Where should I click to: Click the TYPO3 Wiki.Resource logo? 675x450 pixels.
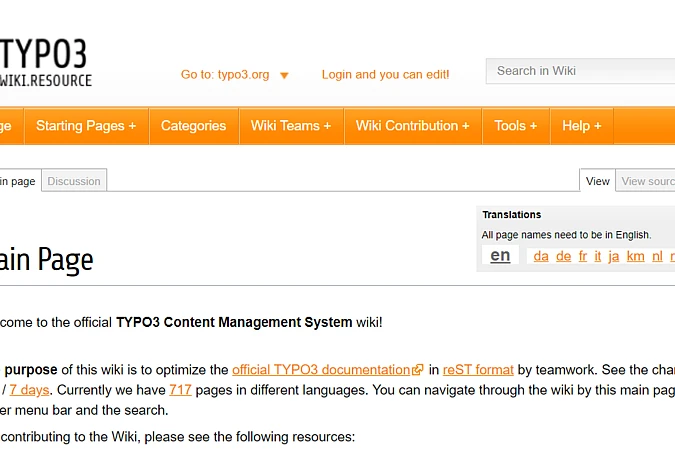tap(45, 62)
